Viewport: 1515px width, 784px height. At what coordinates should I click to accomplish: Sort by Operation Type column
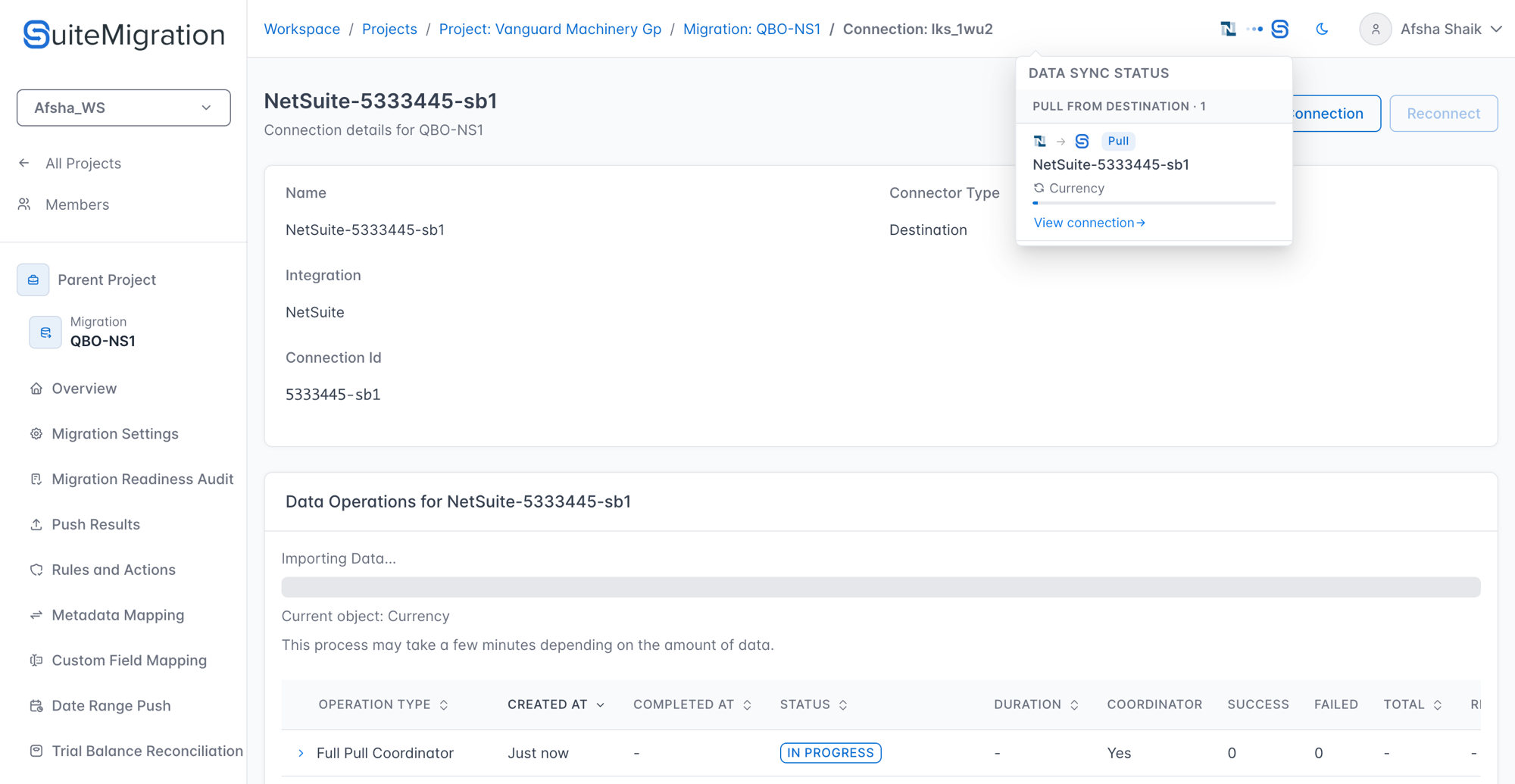[383, 704]
